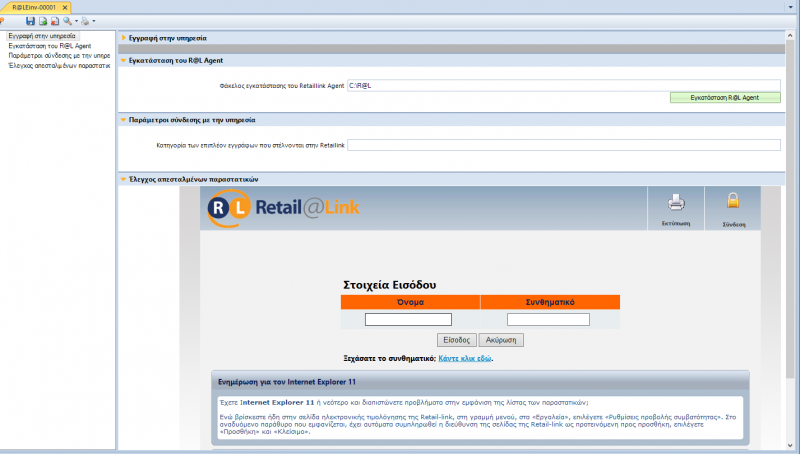This screenshot has height=454, width=800.
Task: Click the Retaillink Agent install folder field
Action: click(x=564, y=86)
